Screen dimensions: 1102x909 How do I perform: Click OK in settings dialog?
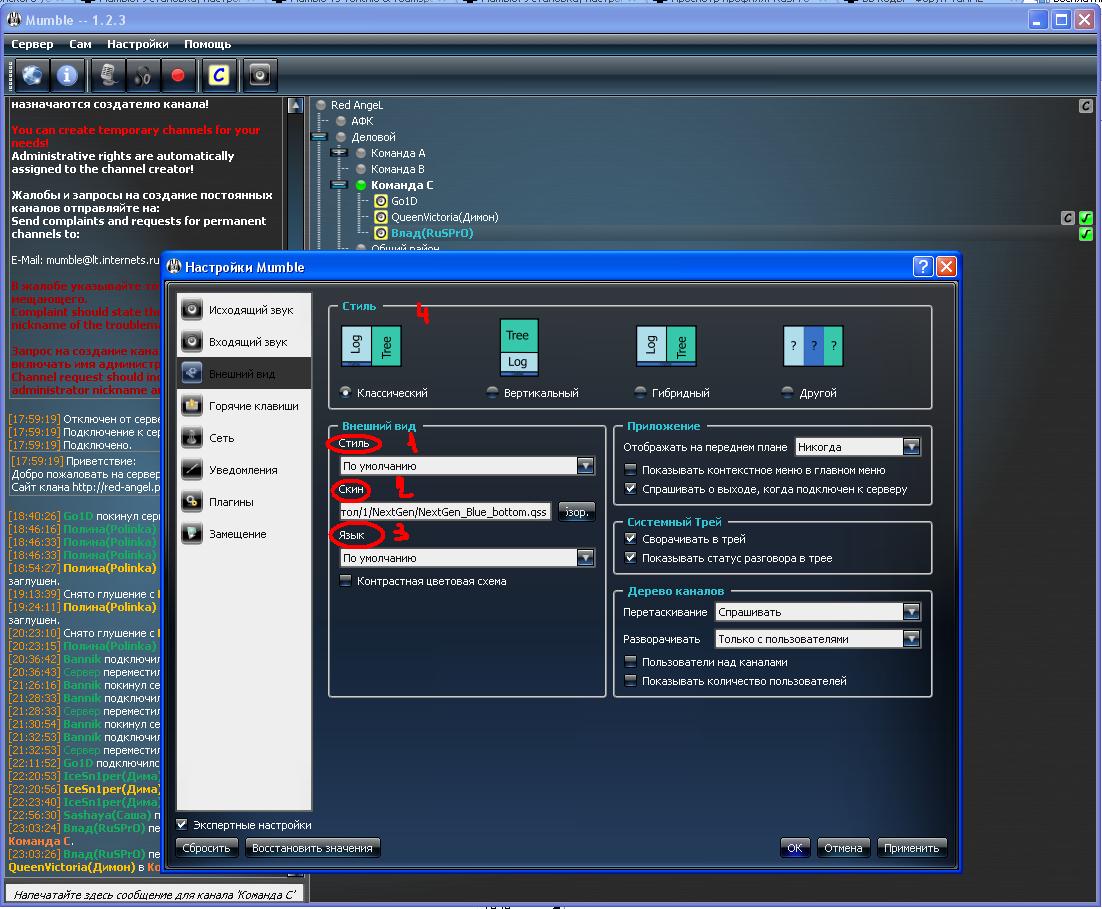(x=795, y=848)
